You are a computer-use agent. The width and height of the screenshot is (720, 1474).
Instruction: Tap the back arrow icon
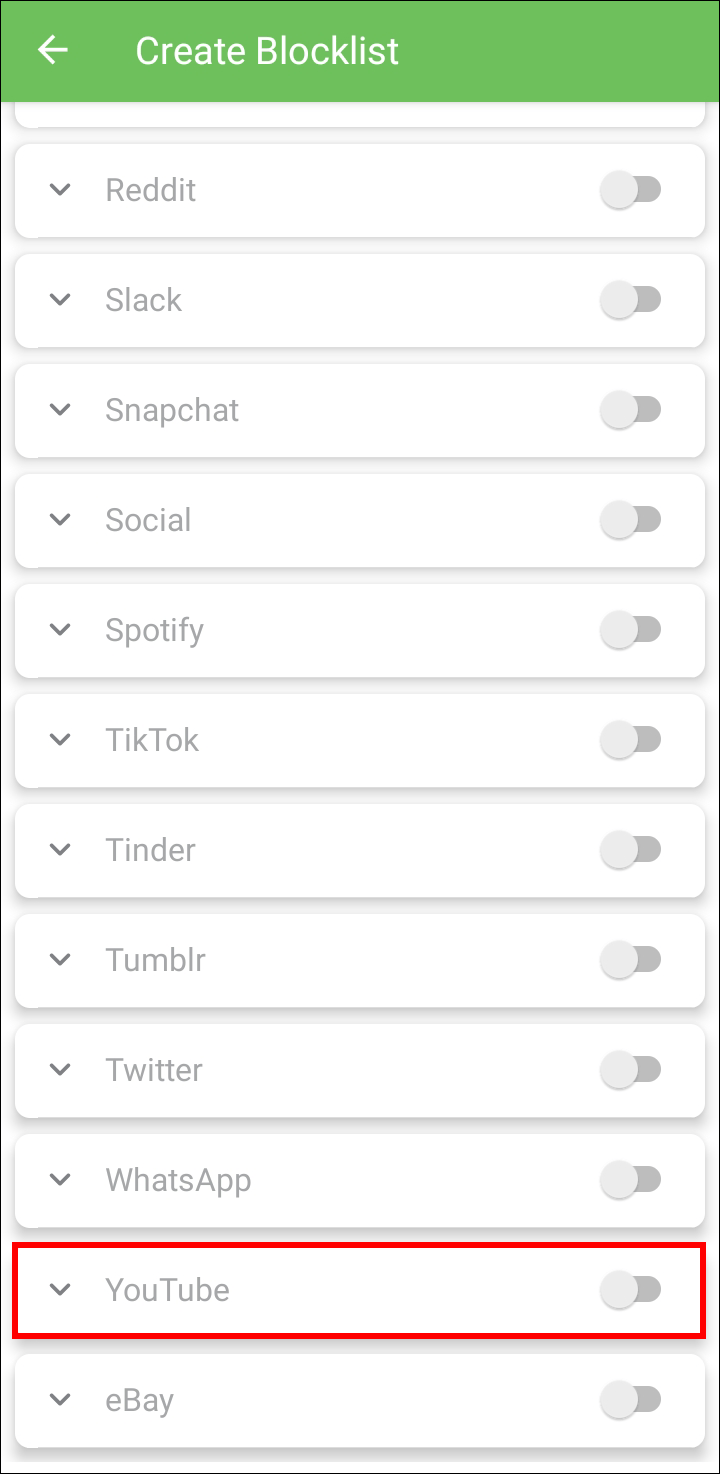pos(53,50)
